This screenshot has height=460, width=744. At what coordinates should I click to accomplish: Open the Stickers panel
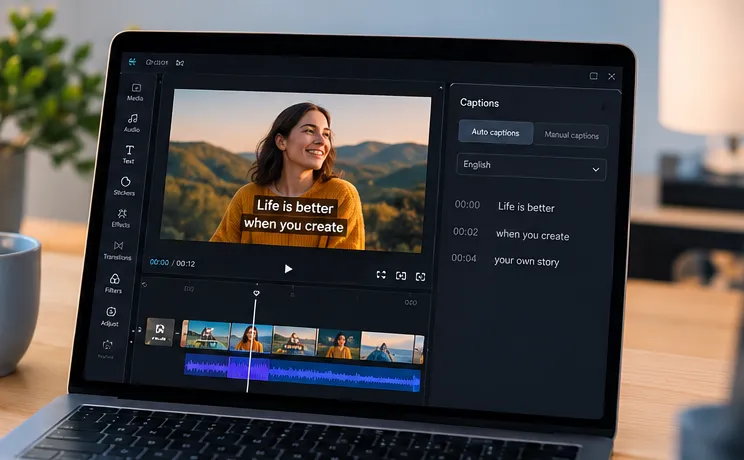click(125, 186)
